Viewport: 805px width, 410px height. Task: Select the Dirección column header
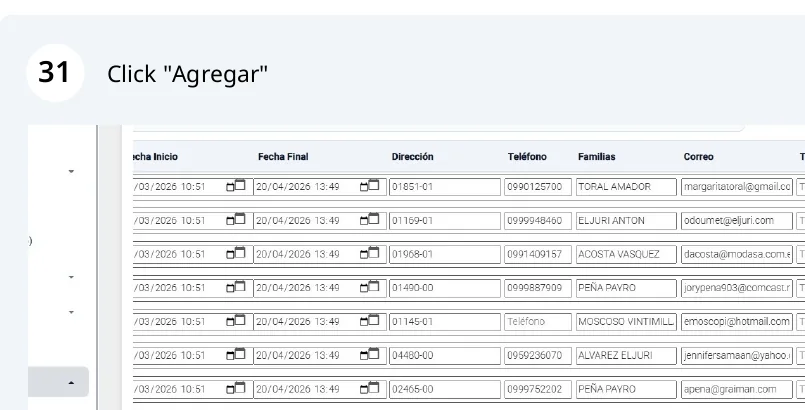(412, 157)
